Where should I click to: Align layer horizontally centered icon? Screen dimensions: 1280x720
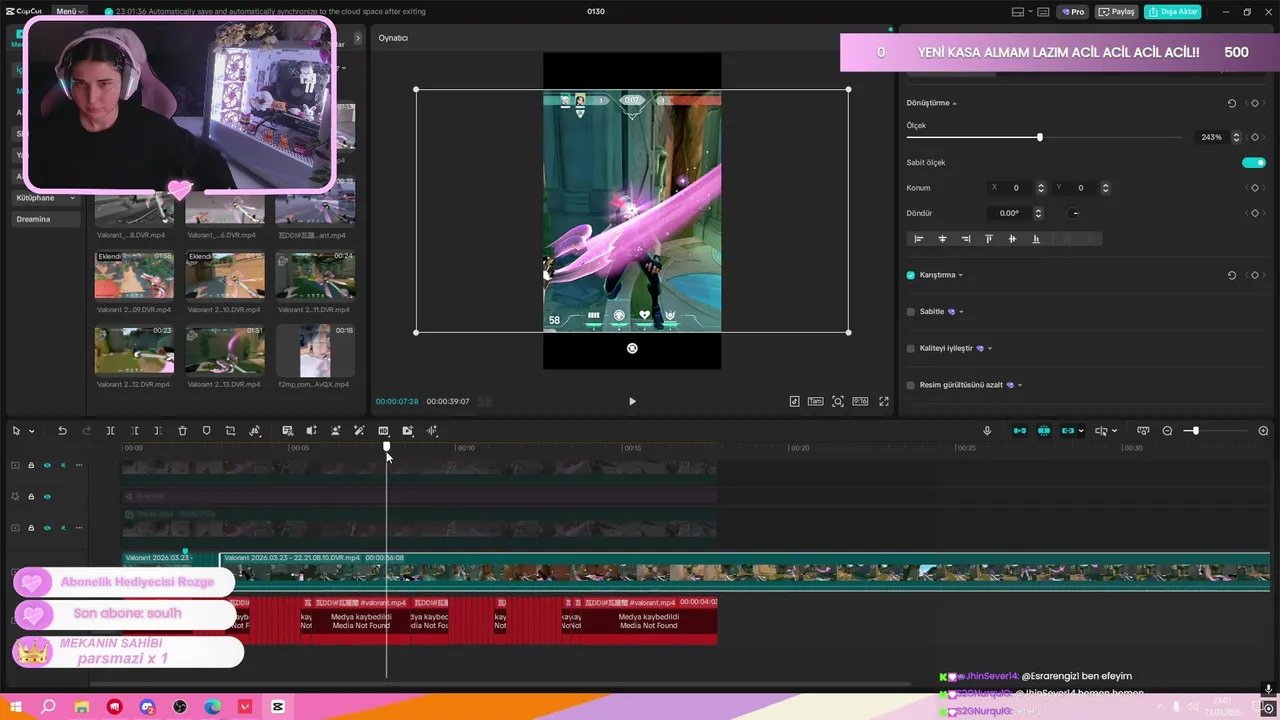click(x=942, y=239)
